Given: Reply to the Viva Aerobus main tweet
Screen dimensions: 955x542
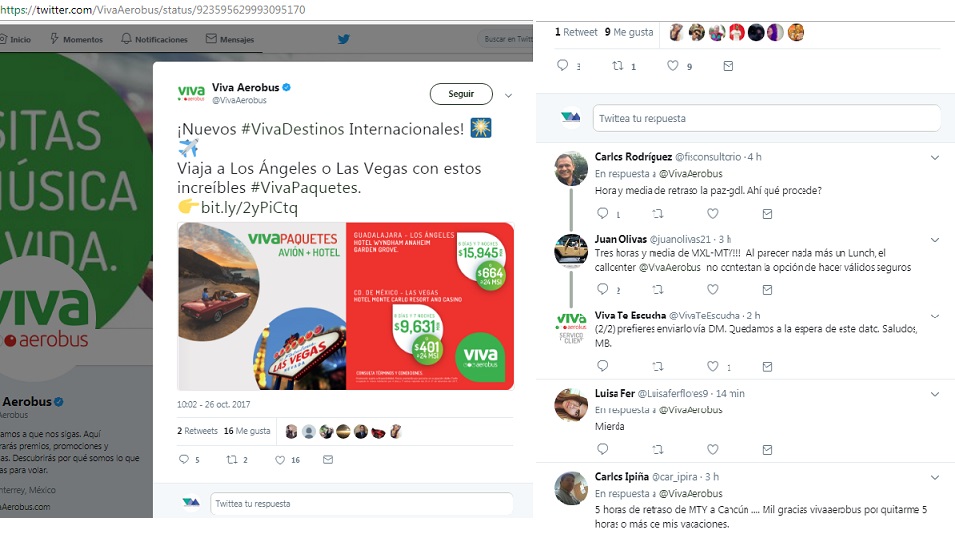Looking at the screenshot, I should point(183,459).
